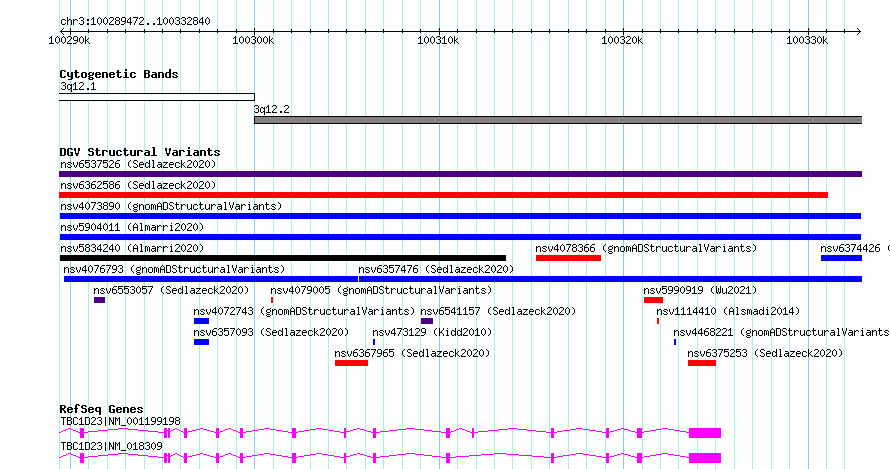
Task: Click the nsv6367965 (Sedlazeck2020) label
Action: pos(412,353)
